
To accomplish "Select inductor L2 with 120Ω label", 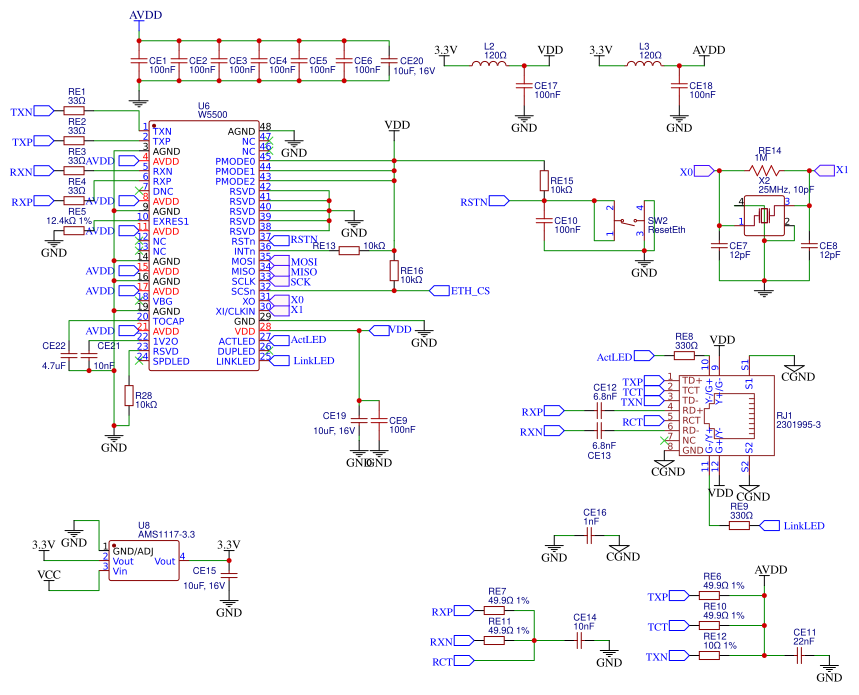I will (488, 62).
